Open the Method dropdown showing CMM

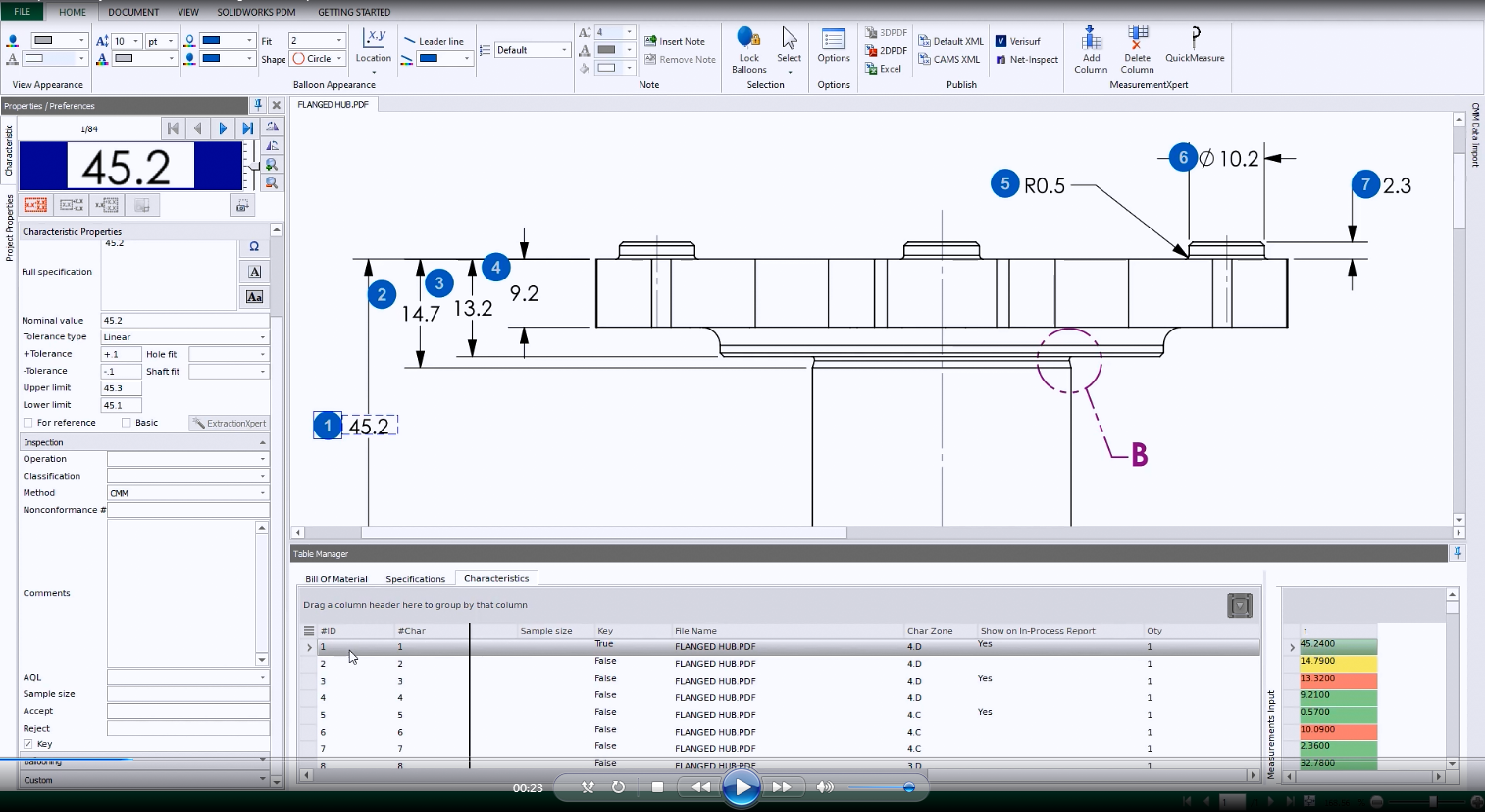[187, 493]
